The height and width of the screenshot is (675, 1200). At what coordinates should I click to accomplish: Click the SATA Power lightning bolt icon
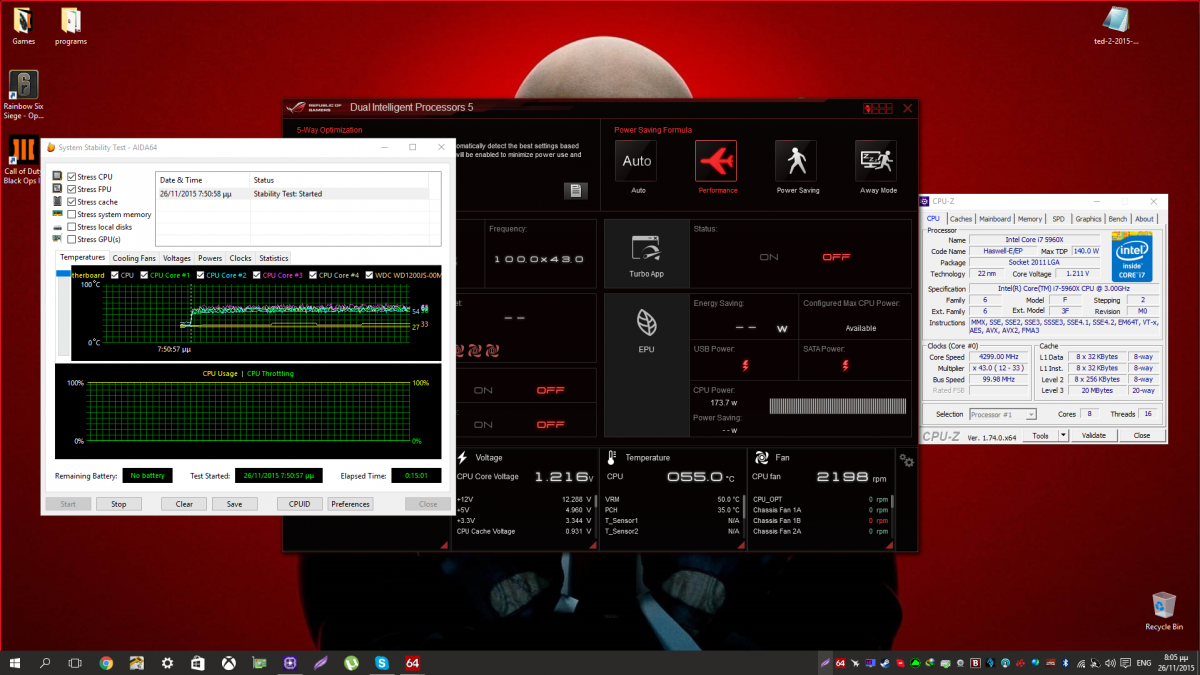846,366
